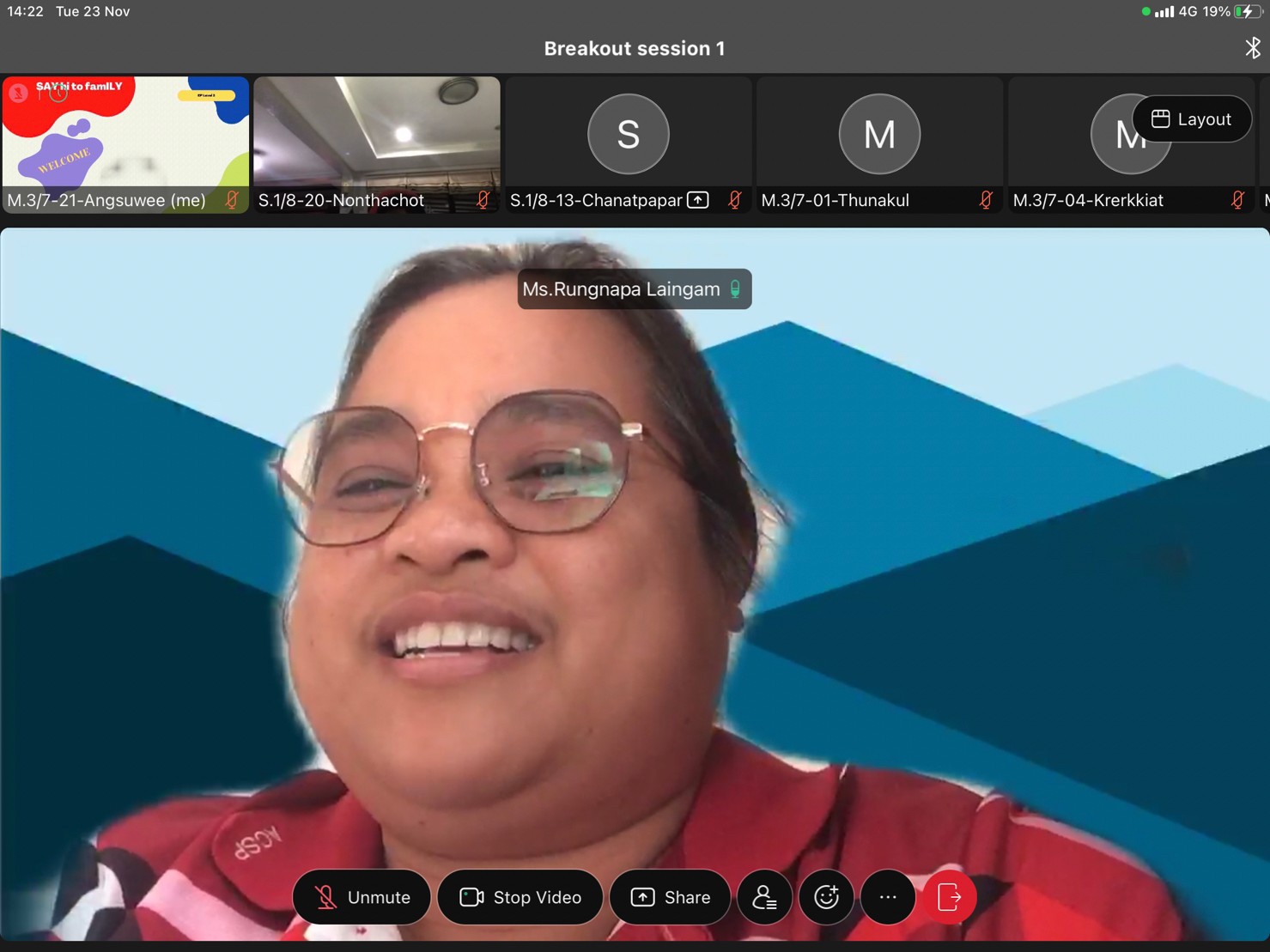Tap Stop Video button

(520, 897)
